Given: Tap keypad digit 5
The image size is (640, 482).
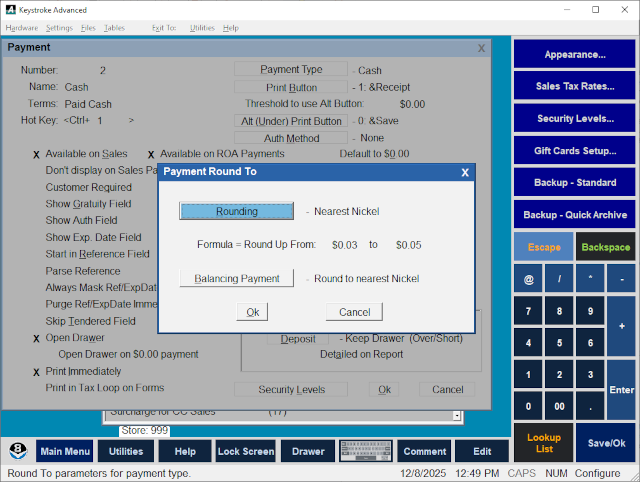Looking at the screenshot, I should pos(559,342).
